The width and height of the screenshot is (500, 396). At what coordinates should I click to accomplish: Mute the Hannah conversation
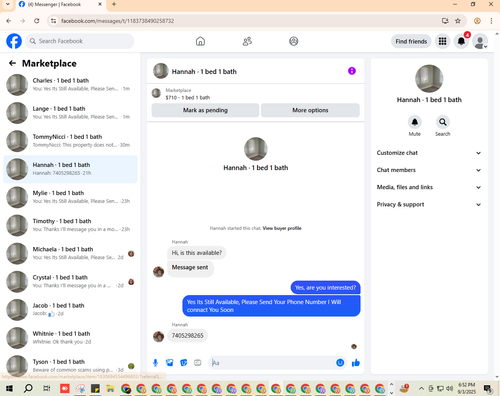pyautogui.click(x=415, y=122)
